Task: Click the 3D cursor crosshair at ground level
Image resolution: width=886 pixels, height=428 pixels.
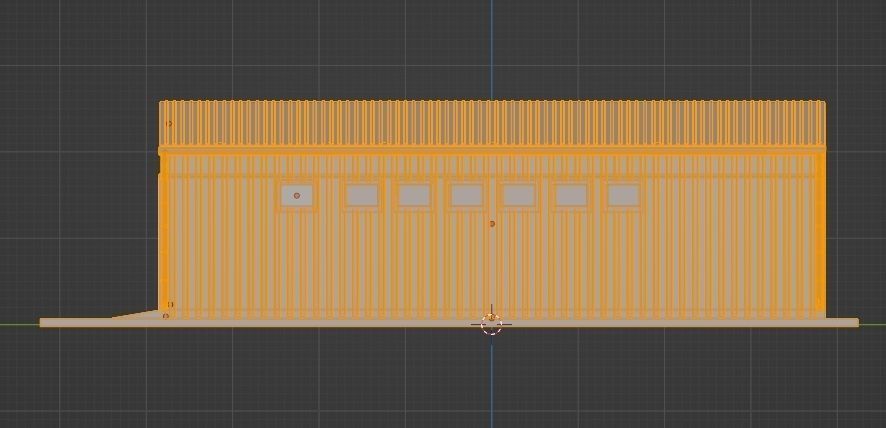Action: coord(491,325)
